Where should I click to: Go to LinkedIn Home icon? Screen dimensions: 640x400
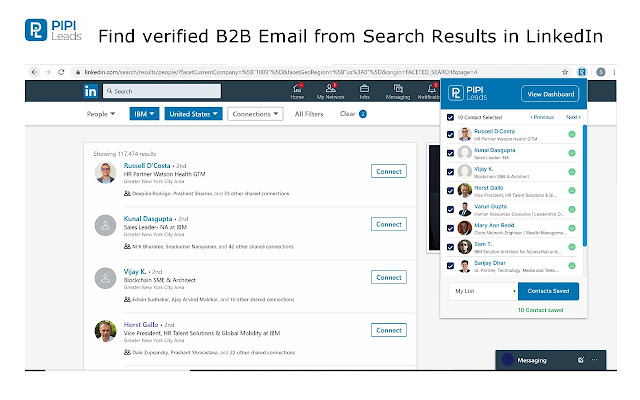297,89
